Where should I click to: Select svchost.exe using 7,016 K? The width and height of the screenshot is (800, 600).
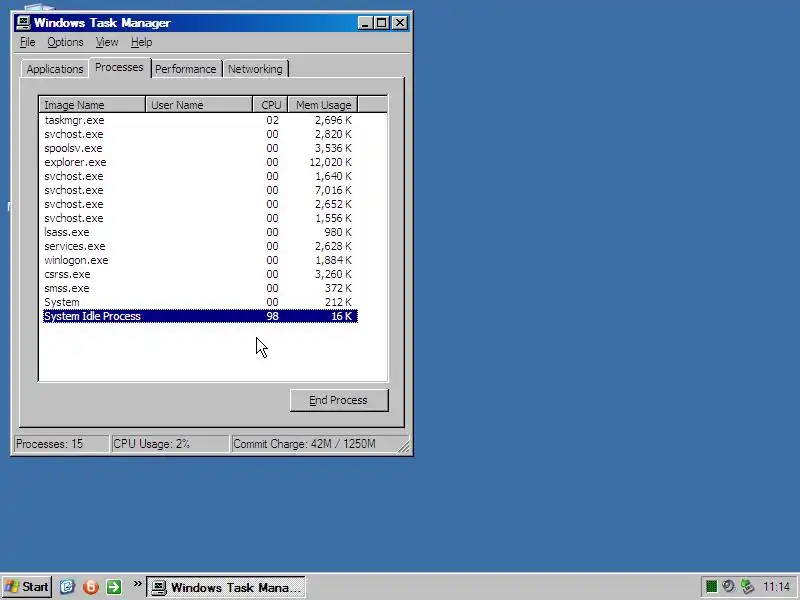(x=200, y=190)
